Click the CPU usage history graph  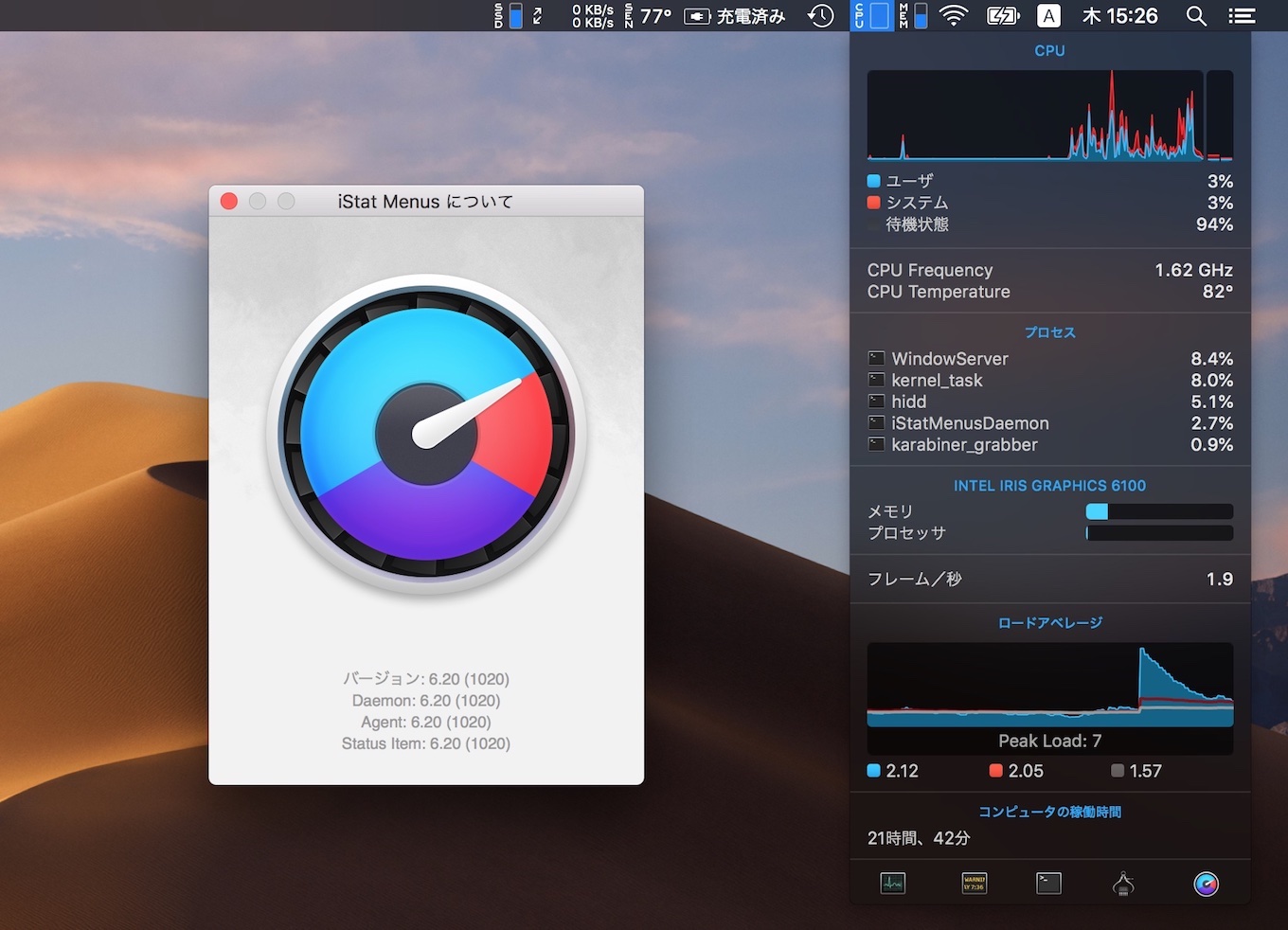click(x=1035, y=115)
